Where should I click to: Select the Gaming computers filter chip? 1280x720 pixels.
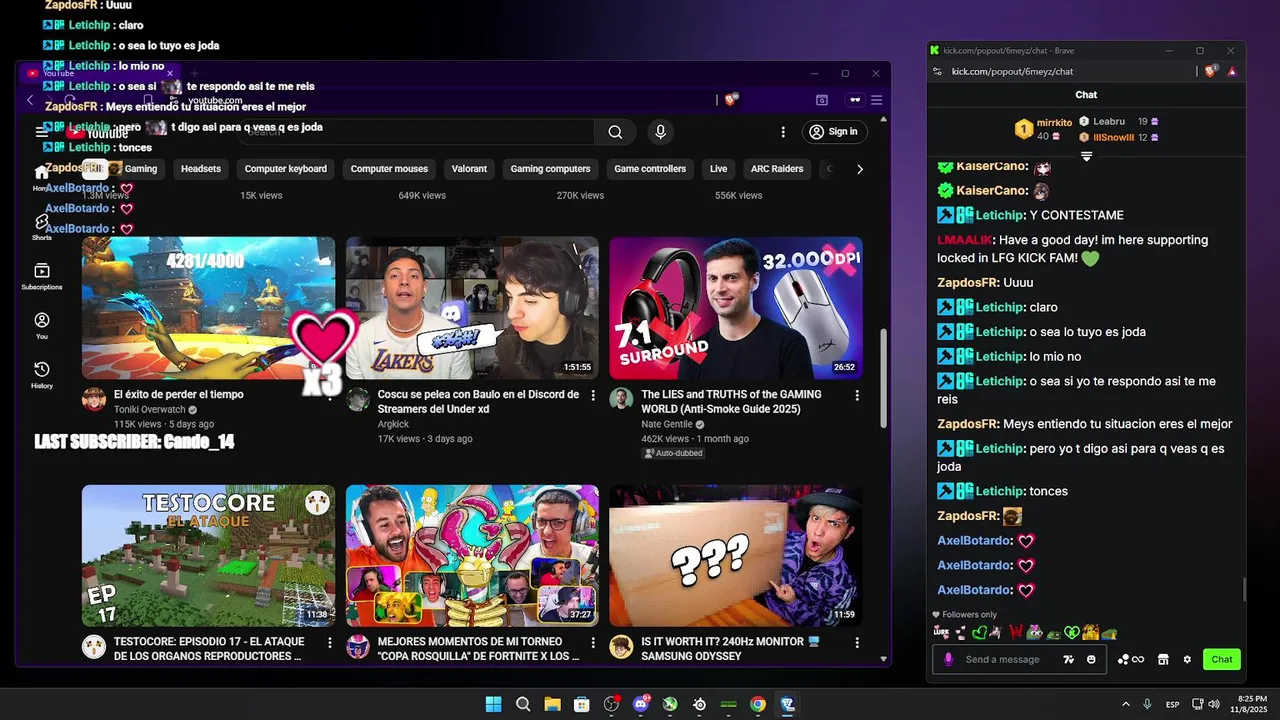pyautogui.click(x=551, y=169)
